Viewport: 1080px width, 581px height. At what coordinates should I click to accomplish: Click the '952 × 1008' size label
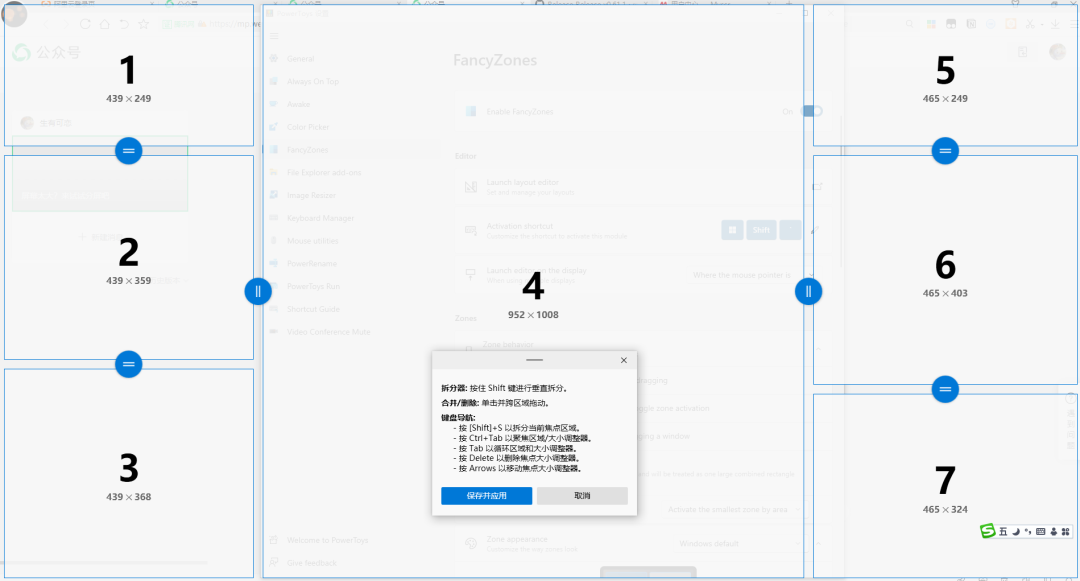(x=533, y=315)
